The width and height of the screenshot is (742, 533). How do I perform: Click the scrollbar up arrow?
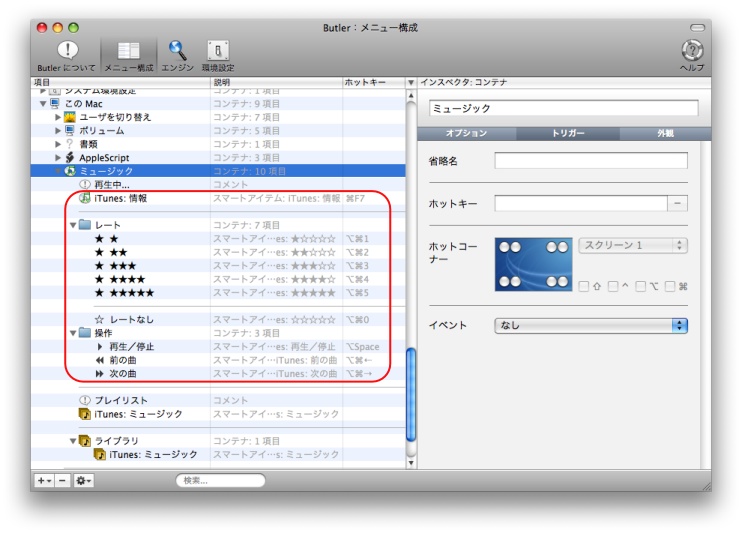click(x=411, y=96)
